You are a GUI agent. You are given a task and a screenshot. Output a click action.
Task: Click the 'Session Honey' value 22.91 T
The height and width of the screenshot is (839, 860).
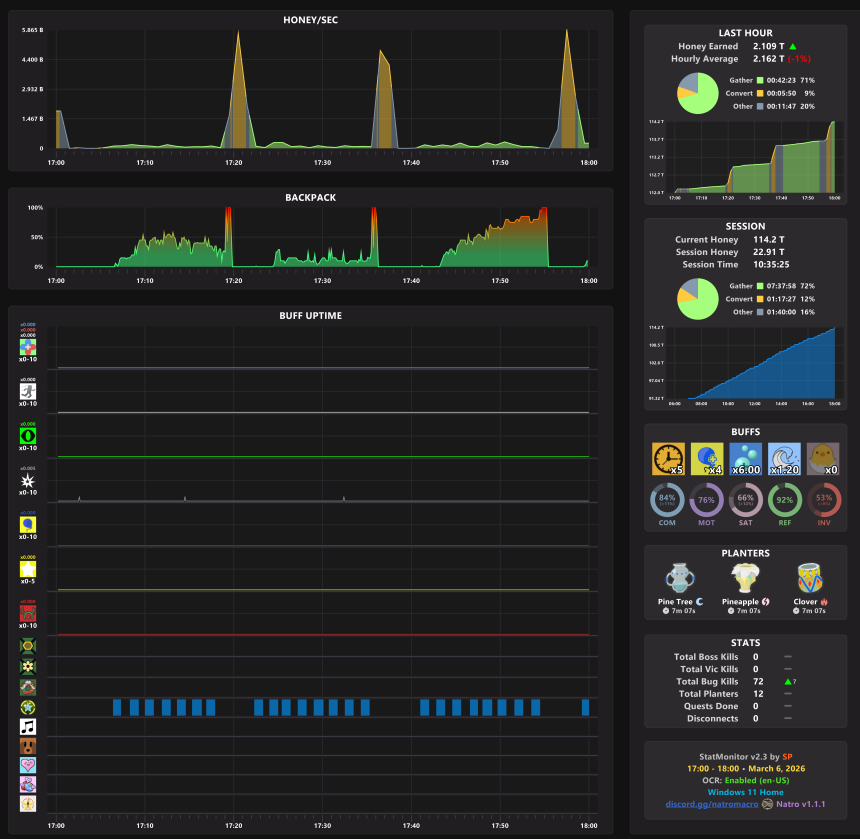(768, 252)
